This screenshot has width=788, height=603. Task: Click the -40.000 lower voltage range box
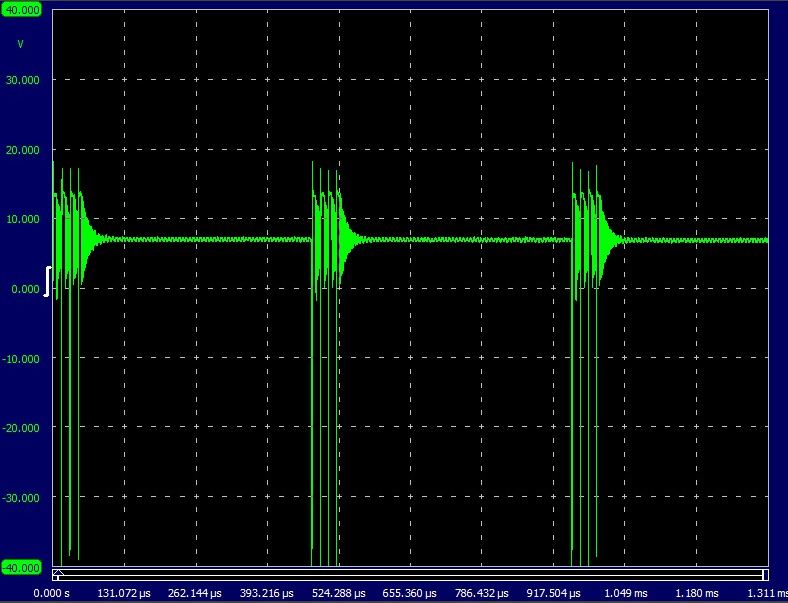click(x=21, y=567)
